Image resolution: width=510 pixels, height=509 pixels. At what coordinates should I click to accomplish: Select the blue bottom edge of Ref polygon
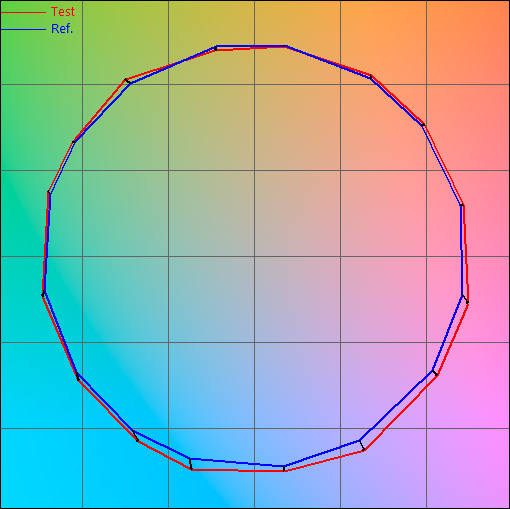point(237,463)
